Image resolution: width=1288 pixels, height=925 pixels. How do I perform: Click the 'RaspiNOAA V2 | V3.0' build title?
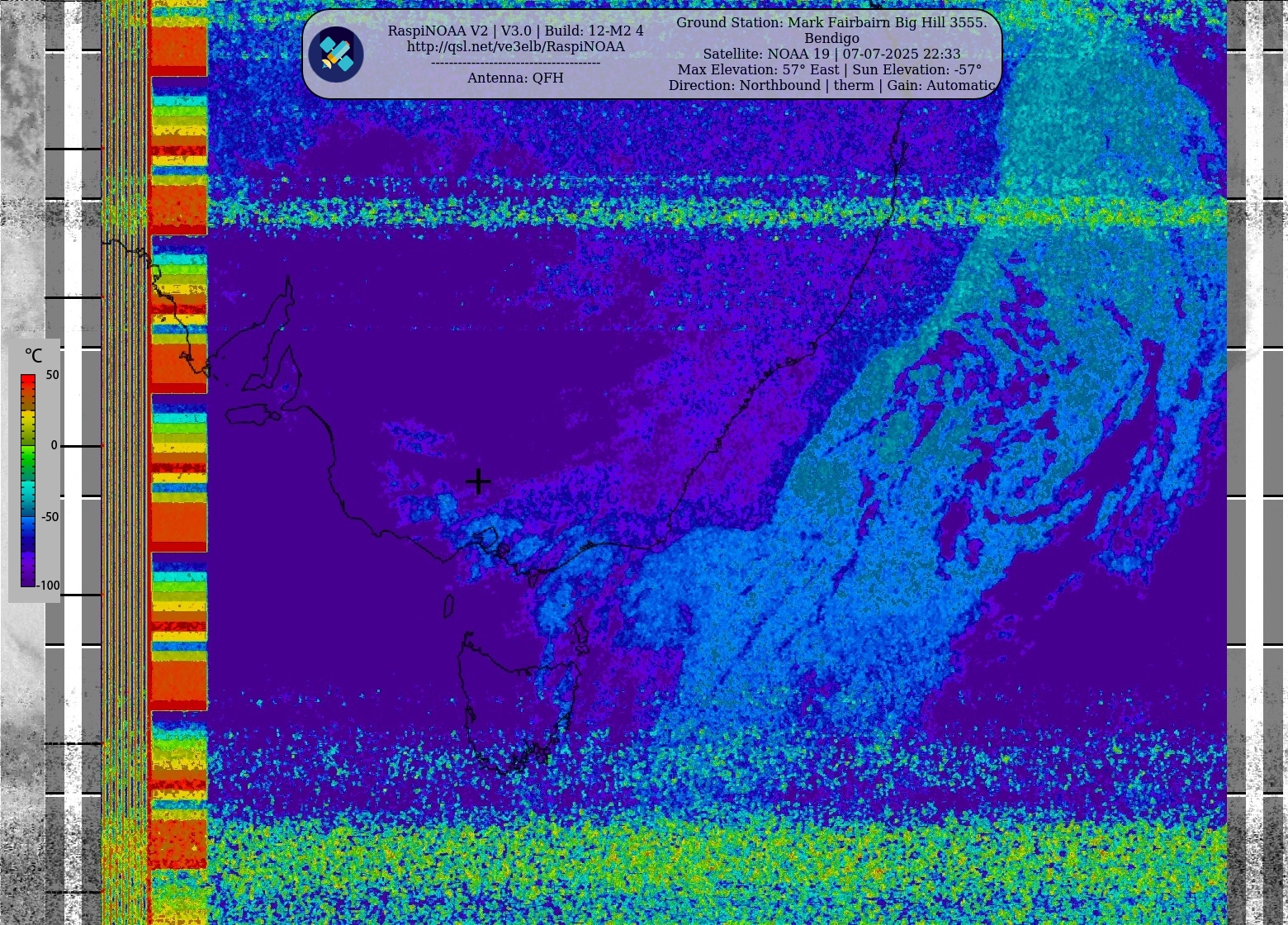coord(515,31)
